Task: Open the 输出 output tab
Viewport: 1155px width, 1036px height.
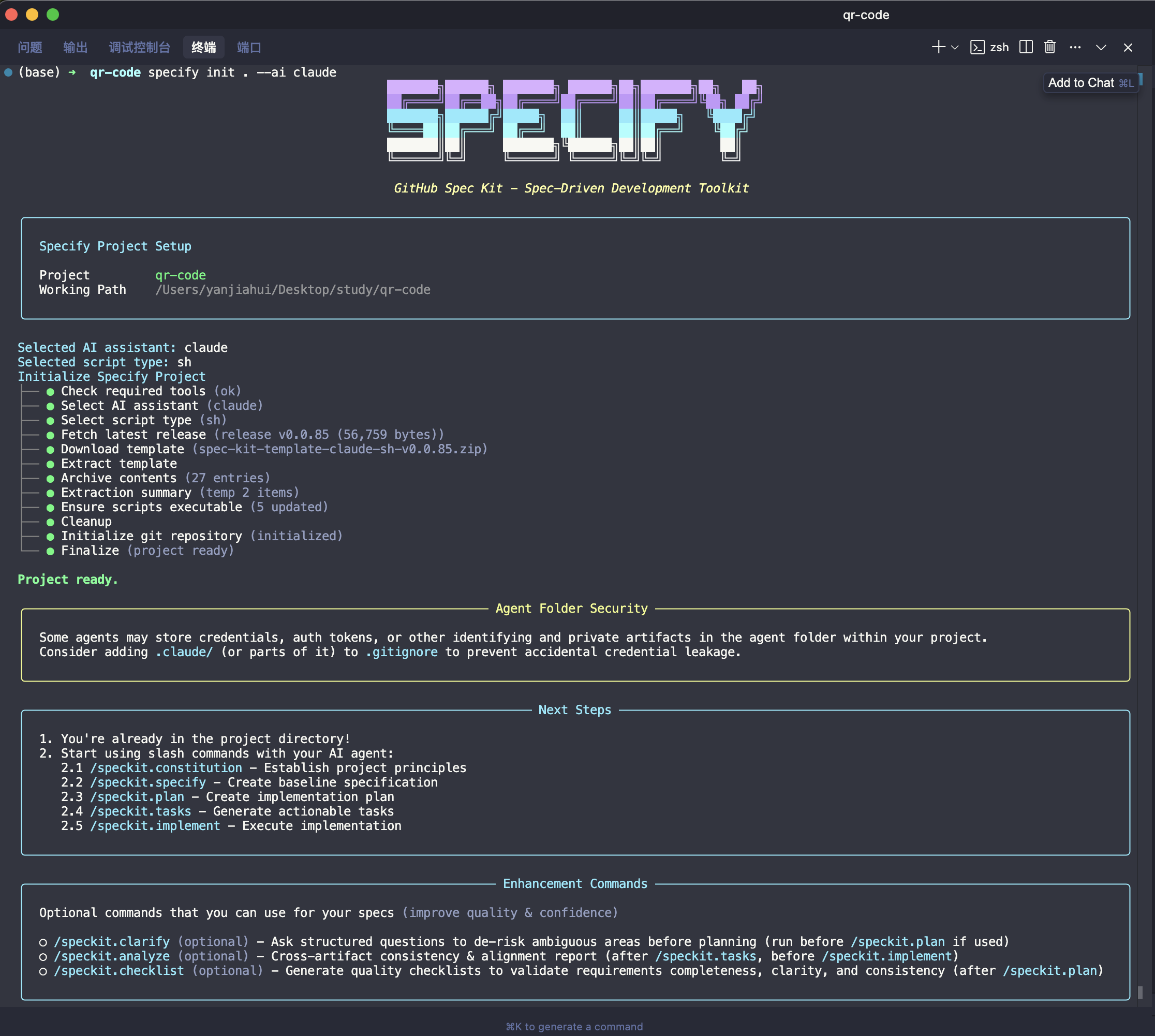Action: pyautogui.click(x=75, y=47)
